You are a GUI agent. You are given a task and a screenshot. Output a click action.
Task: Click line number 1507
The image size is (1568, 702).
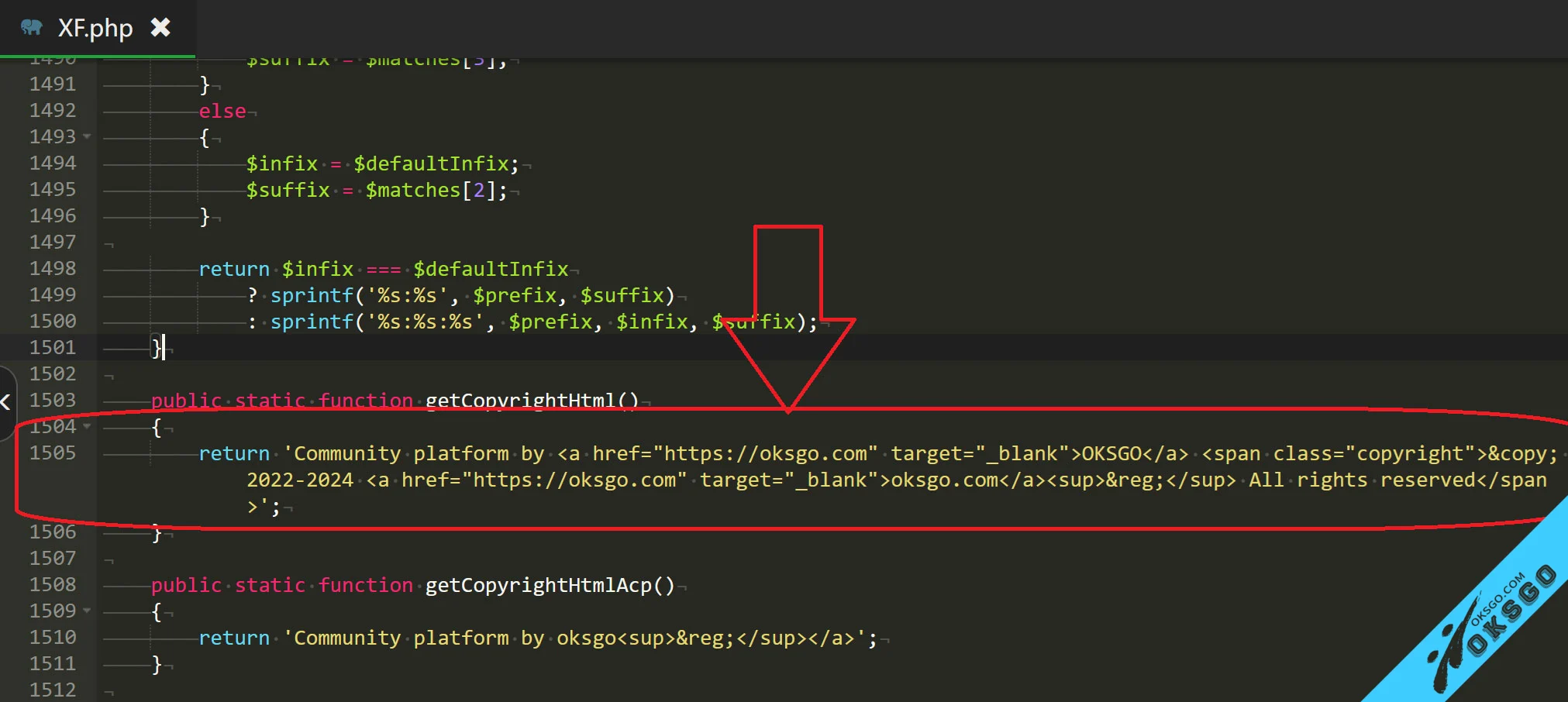[x=53, y=558]
